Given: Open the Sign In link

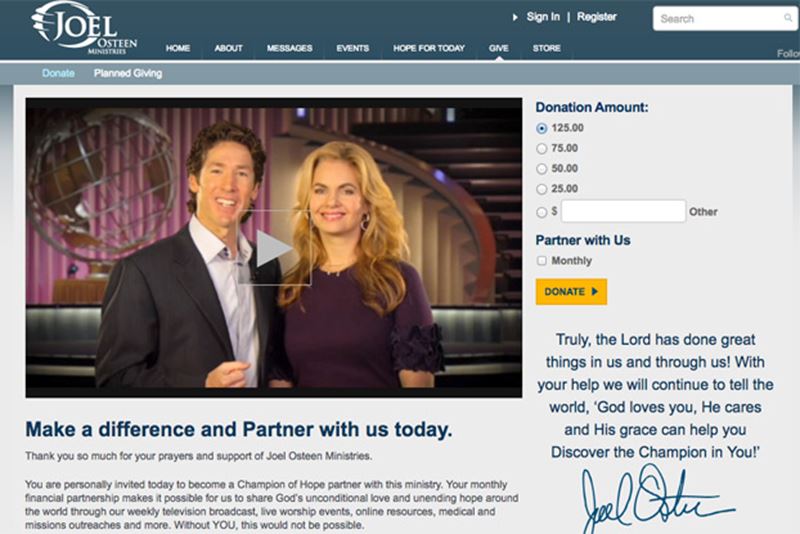Looking at the screenshot, I should click(x=543, y=17).
